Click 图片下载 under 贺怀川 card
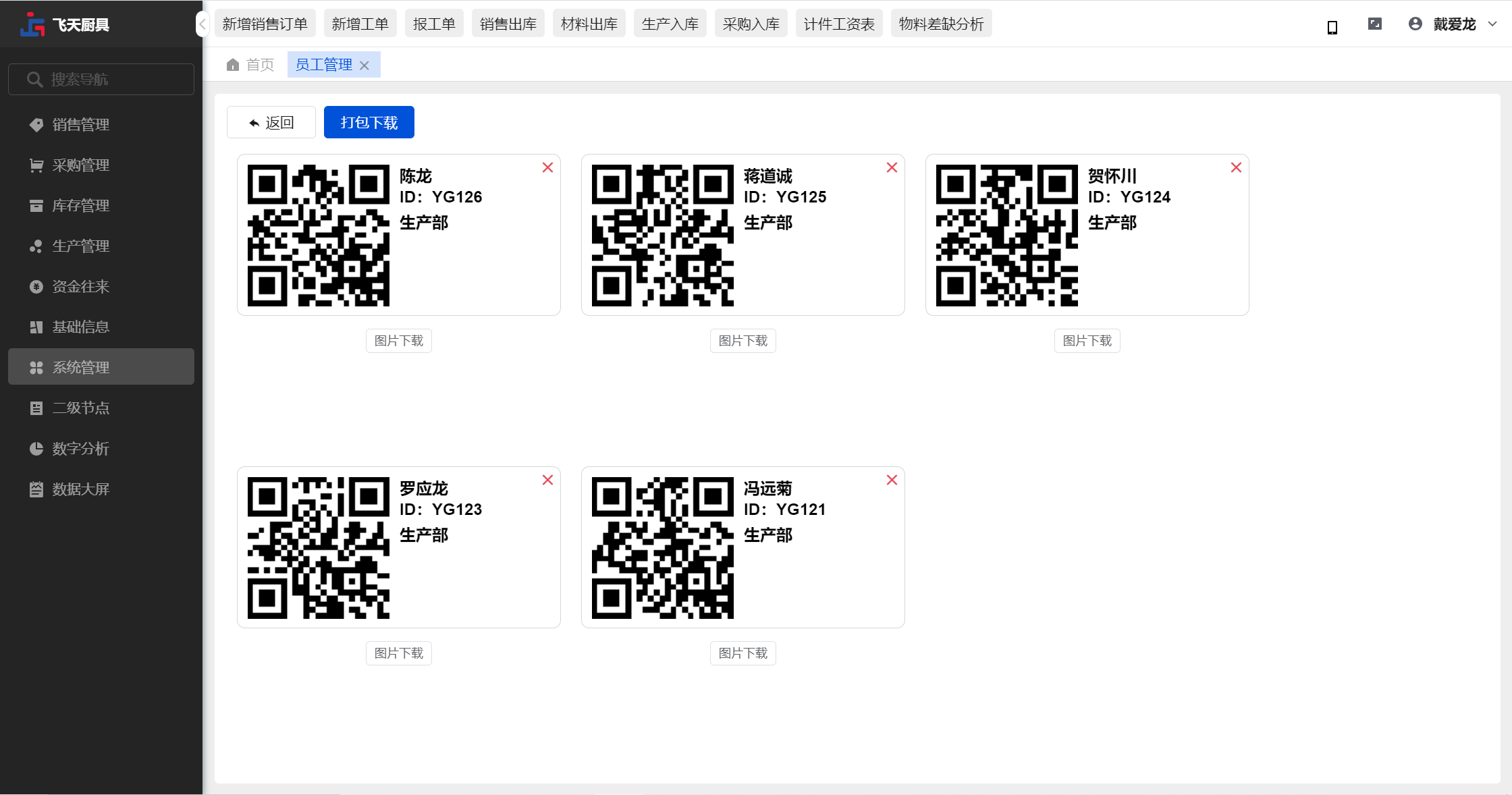 click(1087, 341)
